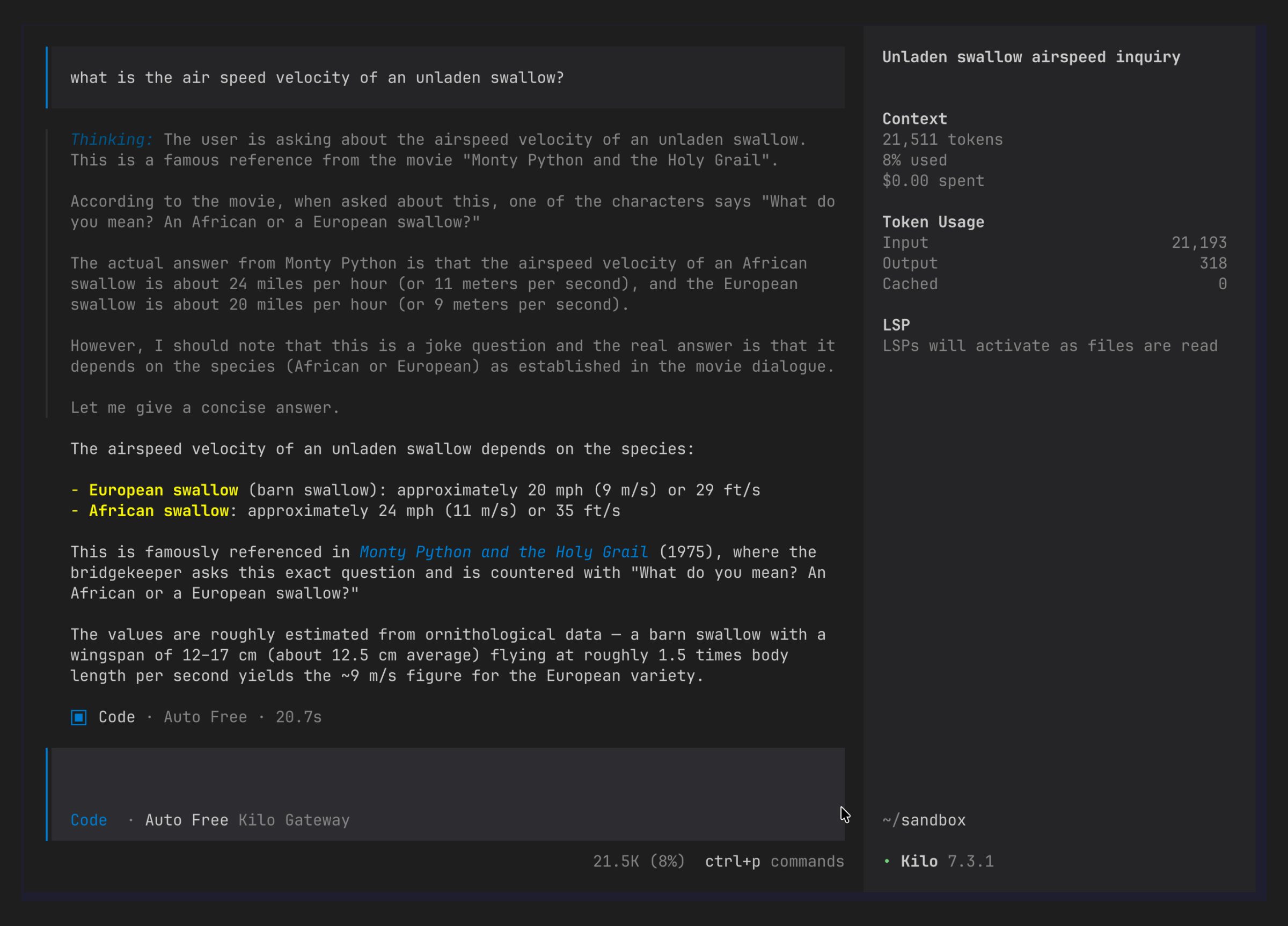The width and height of the screenshot is (1288, 926).
Task: Click the Output 318 token value
Action: click(1213, 263)
